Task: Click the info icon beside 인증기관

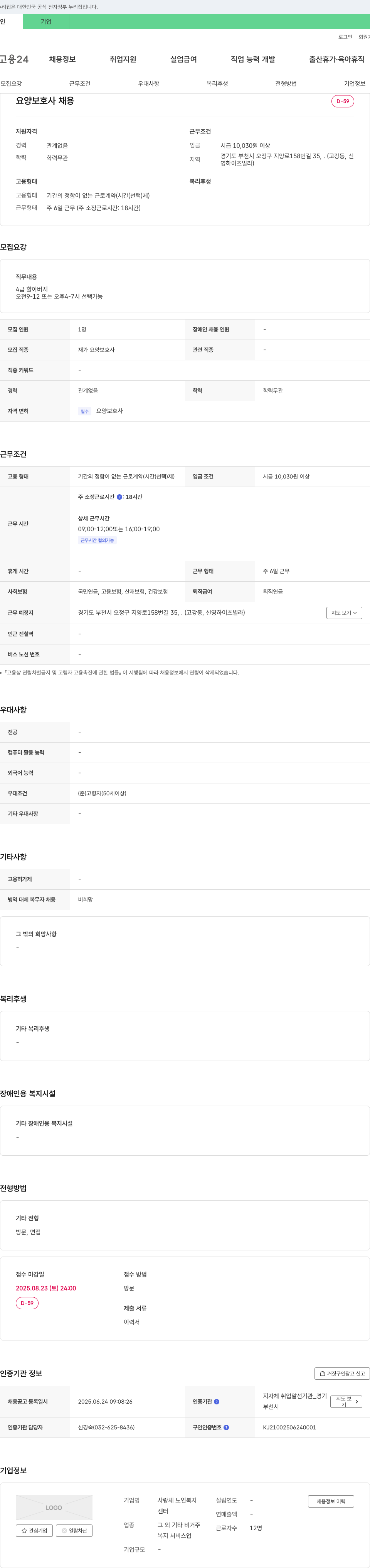Action: (216, 1402)
